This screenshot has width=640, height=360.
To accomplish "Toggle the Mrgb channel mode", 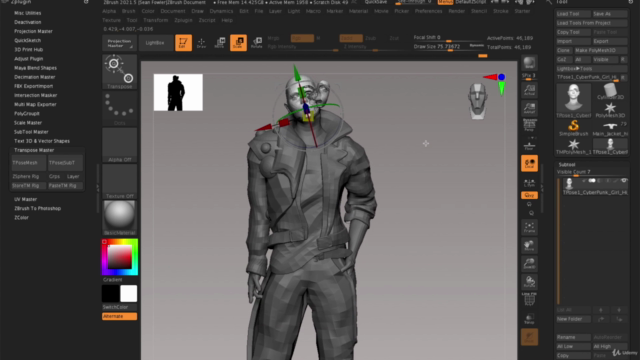I will point(273,38).
